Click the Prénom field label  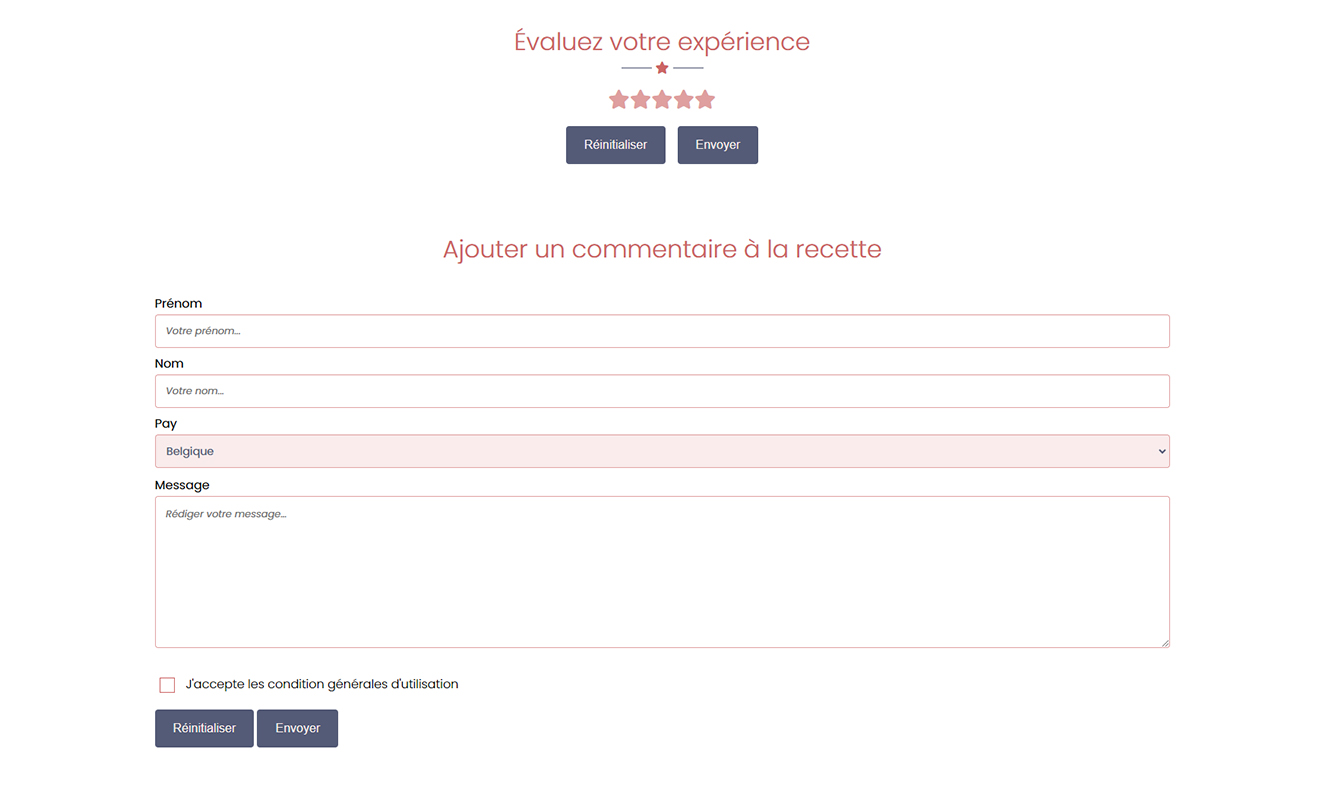179,303
